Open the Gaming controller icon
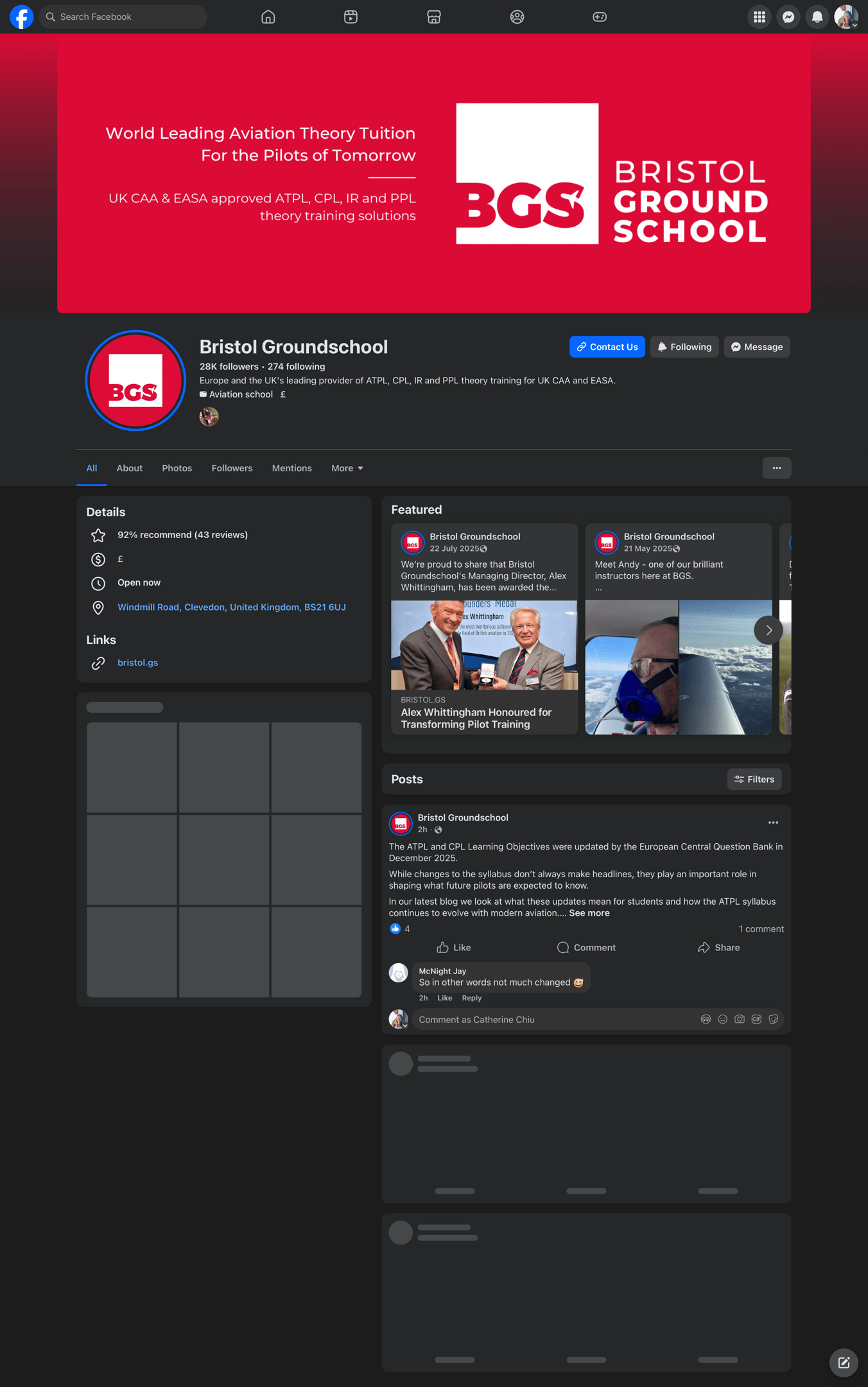 click(600, 17)
